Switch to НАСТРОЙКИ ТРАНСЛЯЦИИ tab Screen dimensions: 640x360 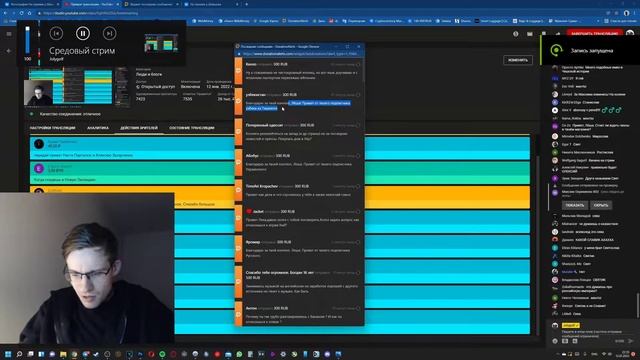click(x=53, y=128)
